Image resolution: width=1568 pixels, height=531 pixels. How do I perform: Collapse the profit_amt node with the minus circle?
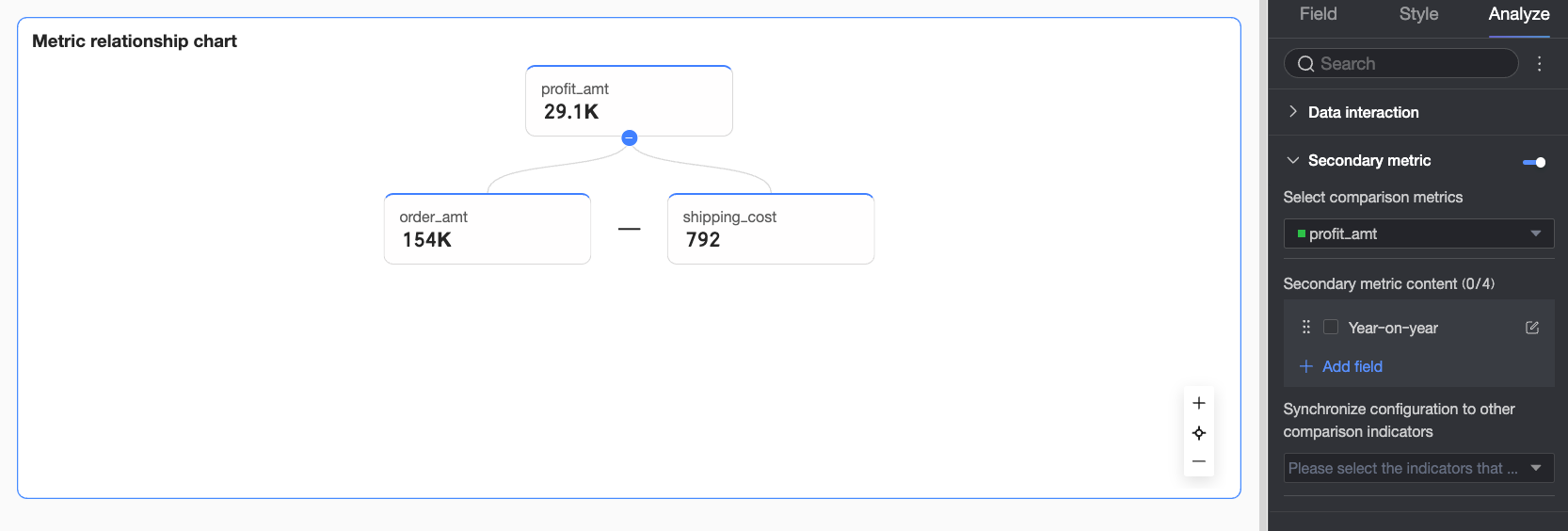(x=630, y=138)
